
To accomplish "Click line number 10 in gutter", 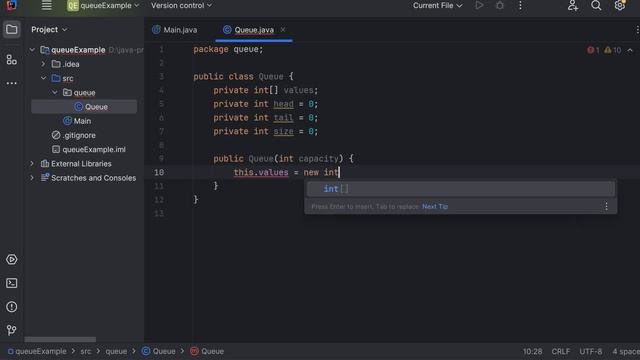I will coord(159,172).
